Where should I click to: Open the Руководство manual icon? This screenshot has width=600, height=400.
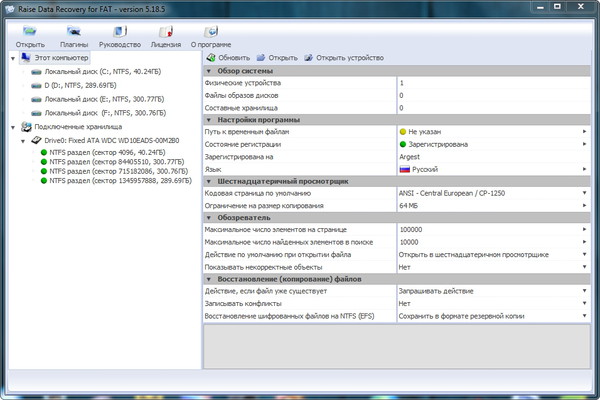(x=119, y=31)
